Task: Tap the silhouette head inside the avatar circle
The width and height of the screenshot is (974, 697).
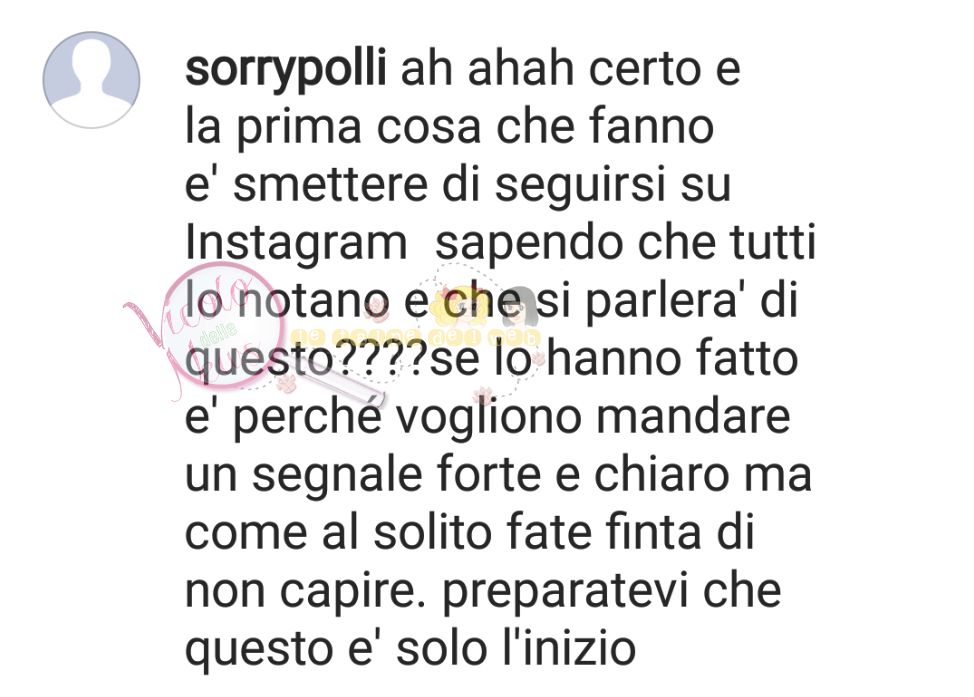Action: [91, 60]
